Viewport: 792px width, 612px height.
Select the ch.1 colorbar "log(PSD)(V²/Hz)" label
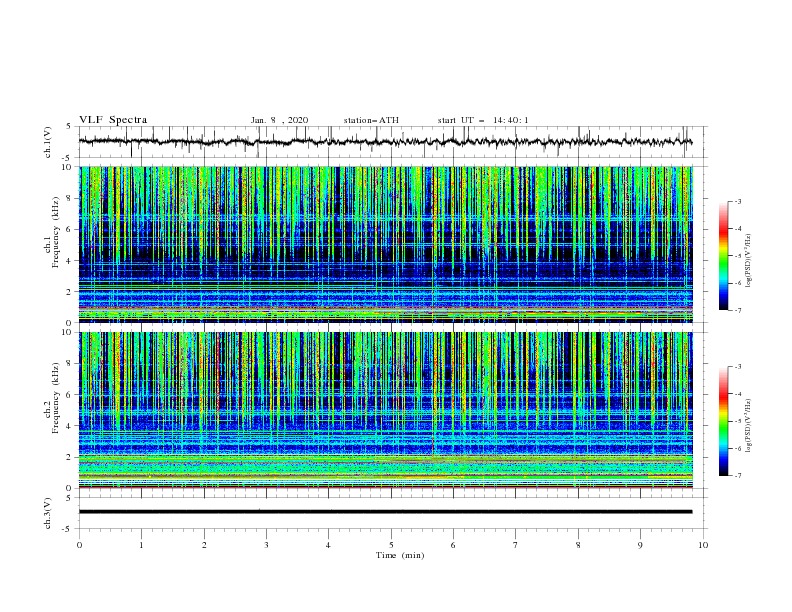749,261
